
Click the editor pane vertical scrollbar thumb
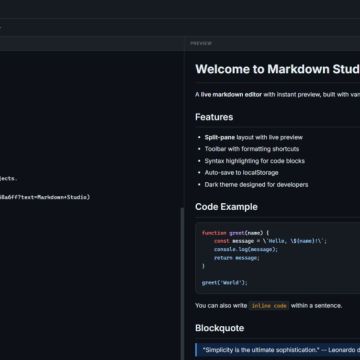(182, 283)
